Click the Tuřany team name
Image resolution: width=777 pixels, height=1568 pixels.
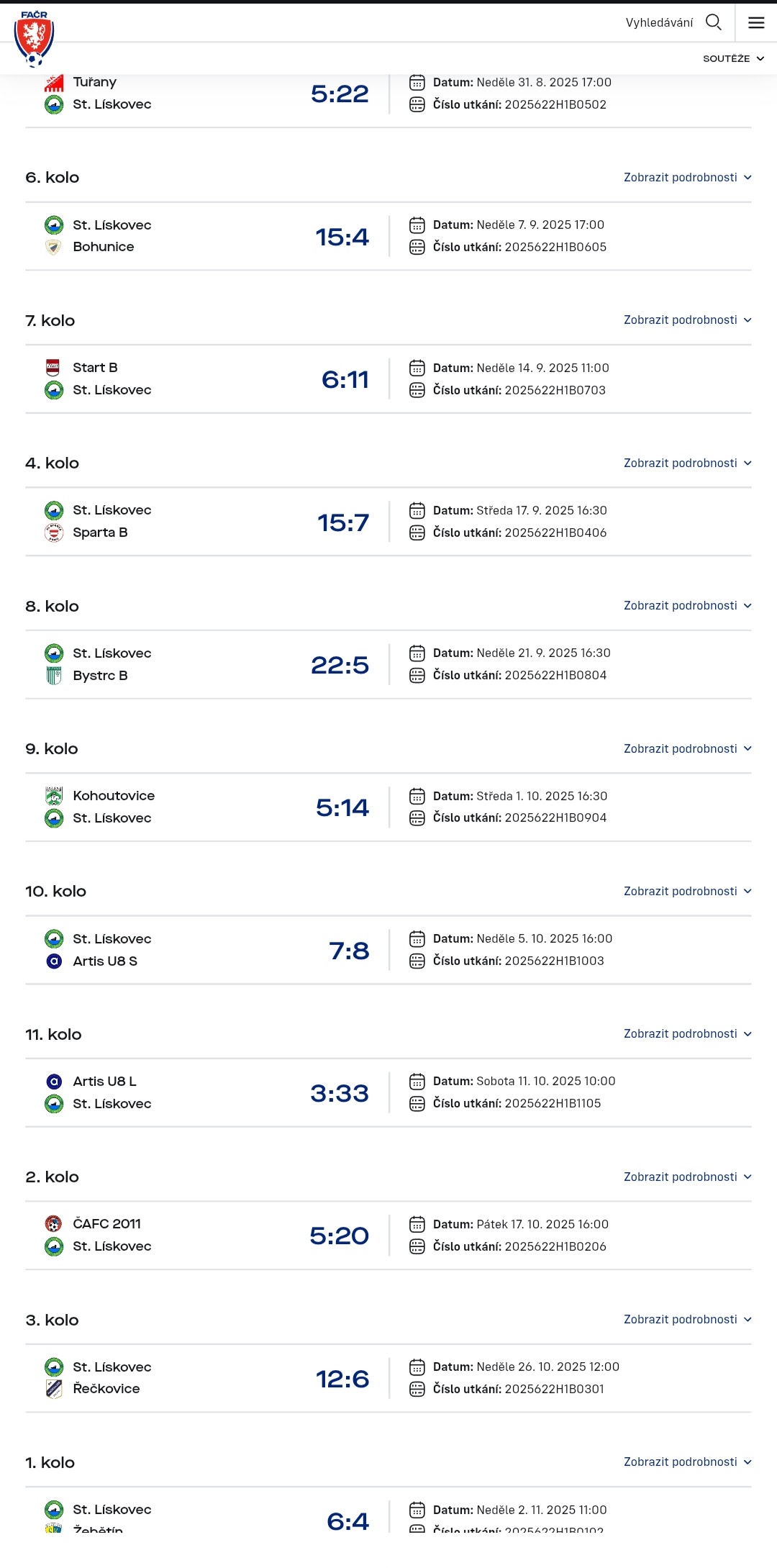95,82
